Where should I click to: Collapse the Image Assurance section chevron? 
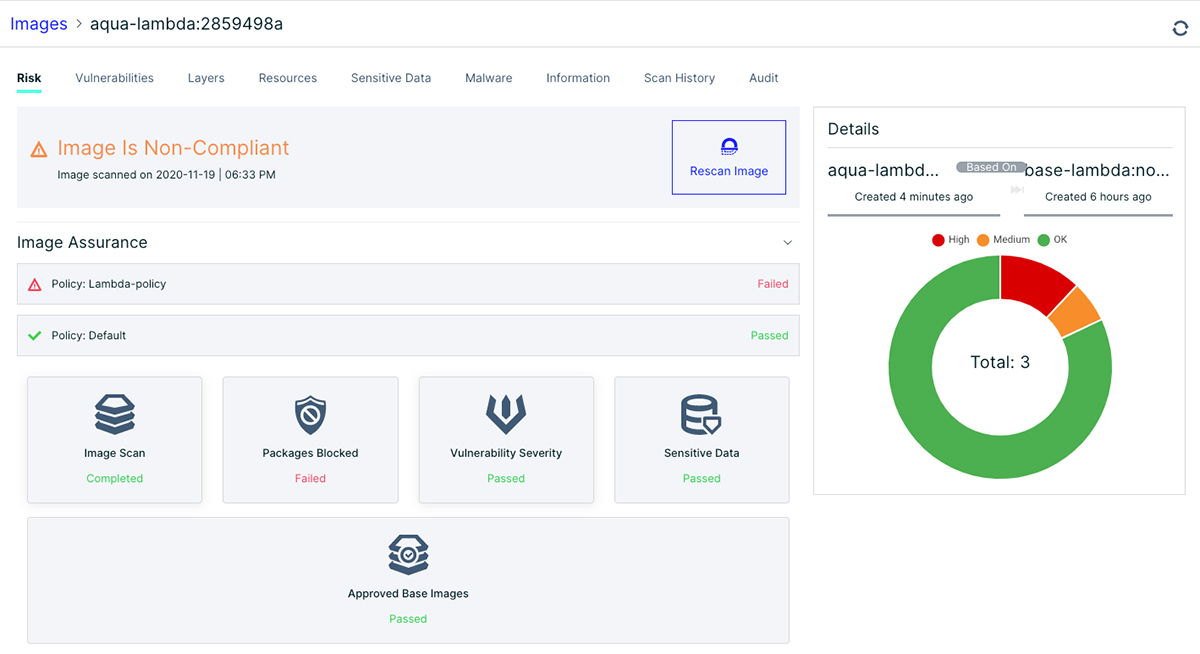pyautogui.click(x=787, y=243)
